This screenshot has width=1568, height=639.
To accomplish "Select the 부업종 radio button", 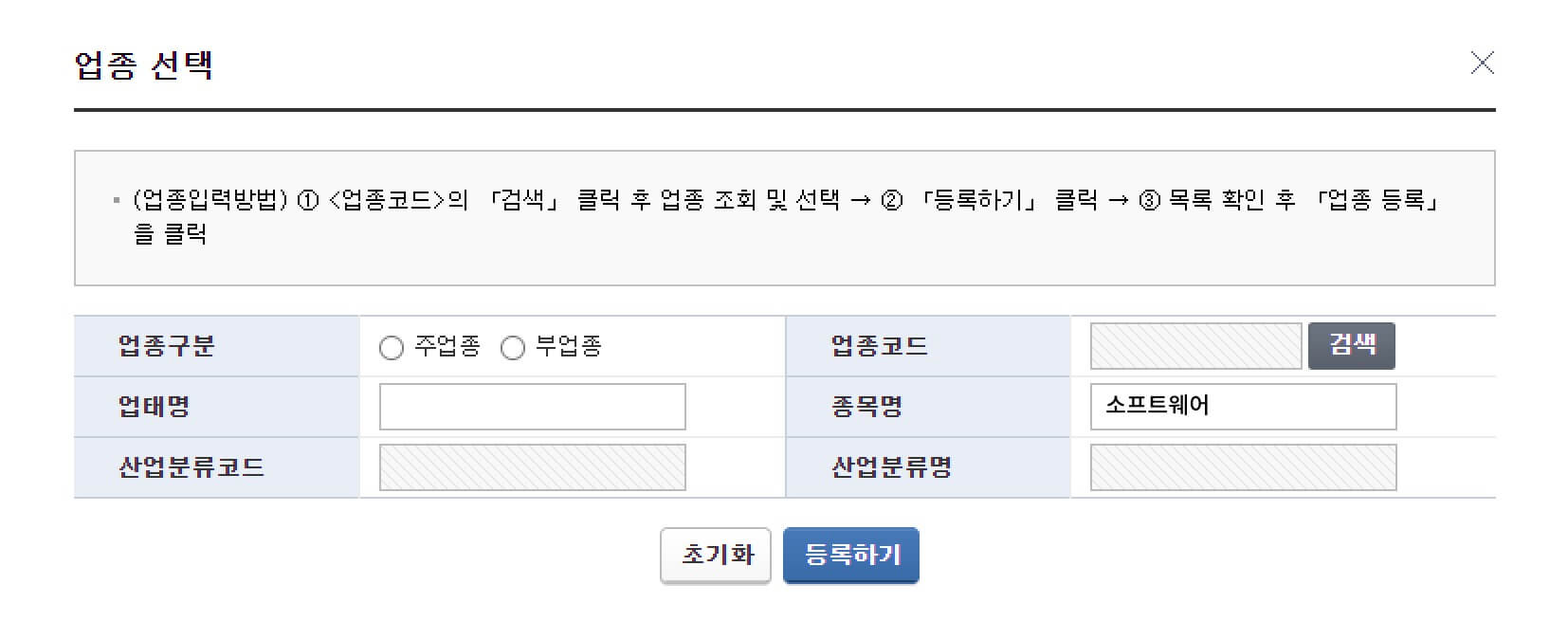I will [513, 348].
